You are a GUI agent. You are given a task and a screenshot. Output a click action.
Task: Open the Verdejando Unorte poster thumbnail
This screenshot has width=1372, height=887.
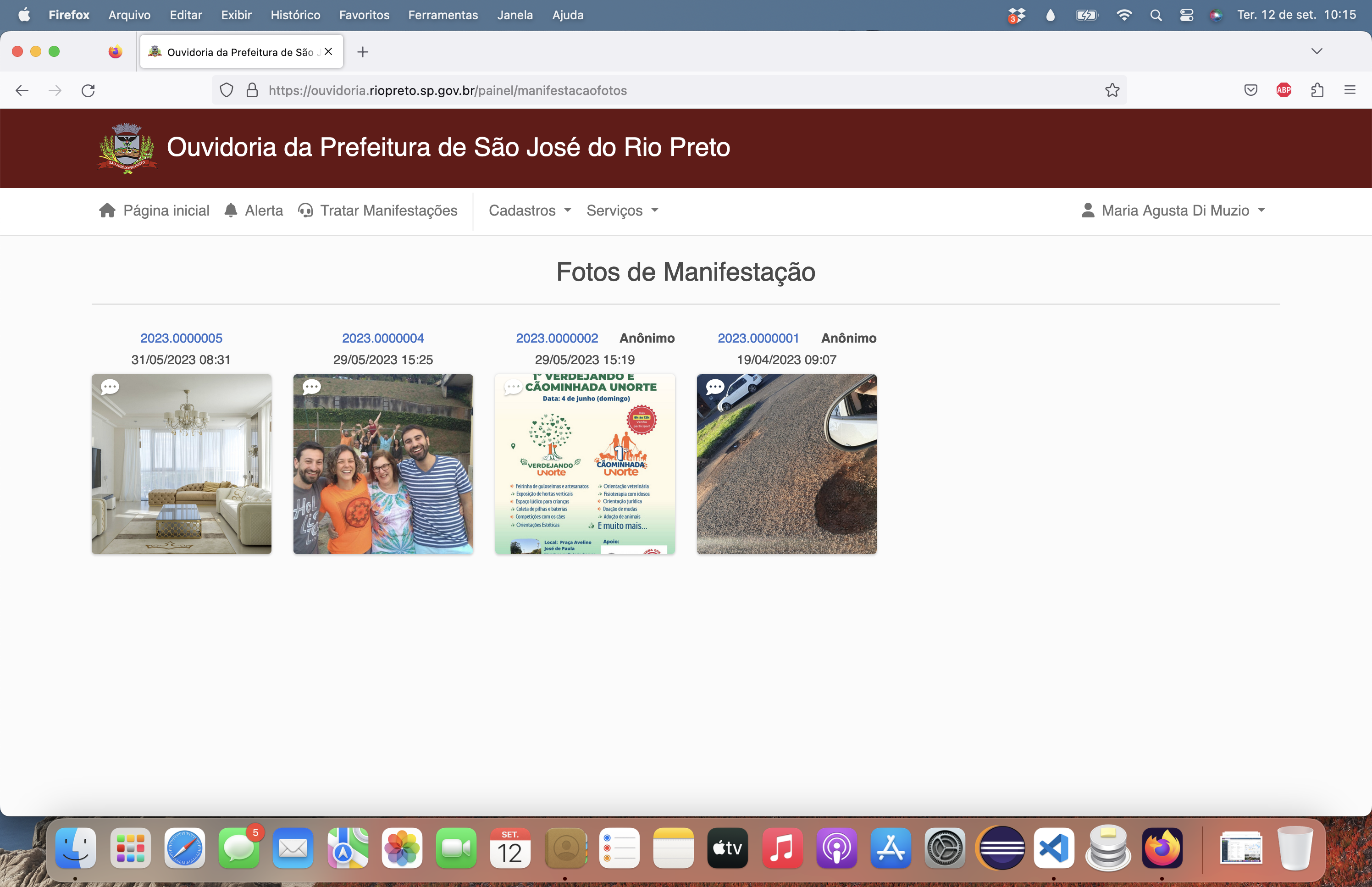(x=585, y=464)
